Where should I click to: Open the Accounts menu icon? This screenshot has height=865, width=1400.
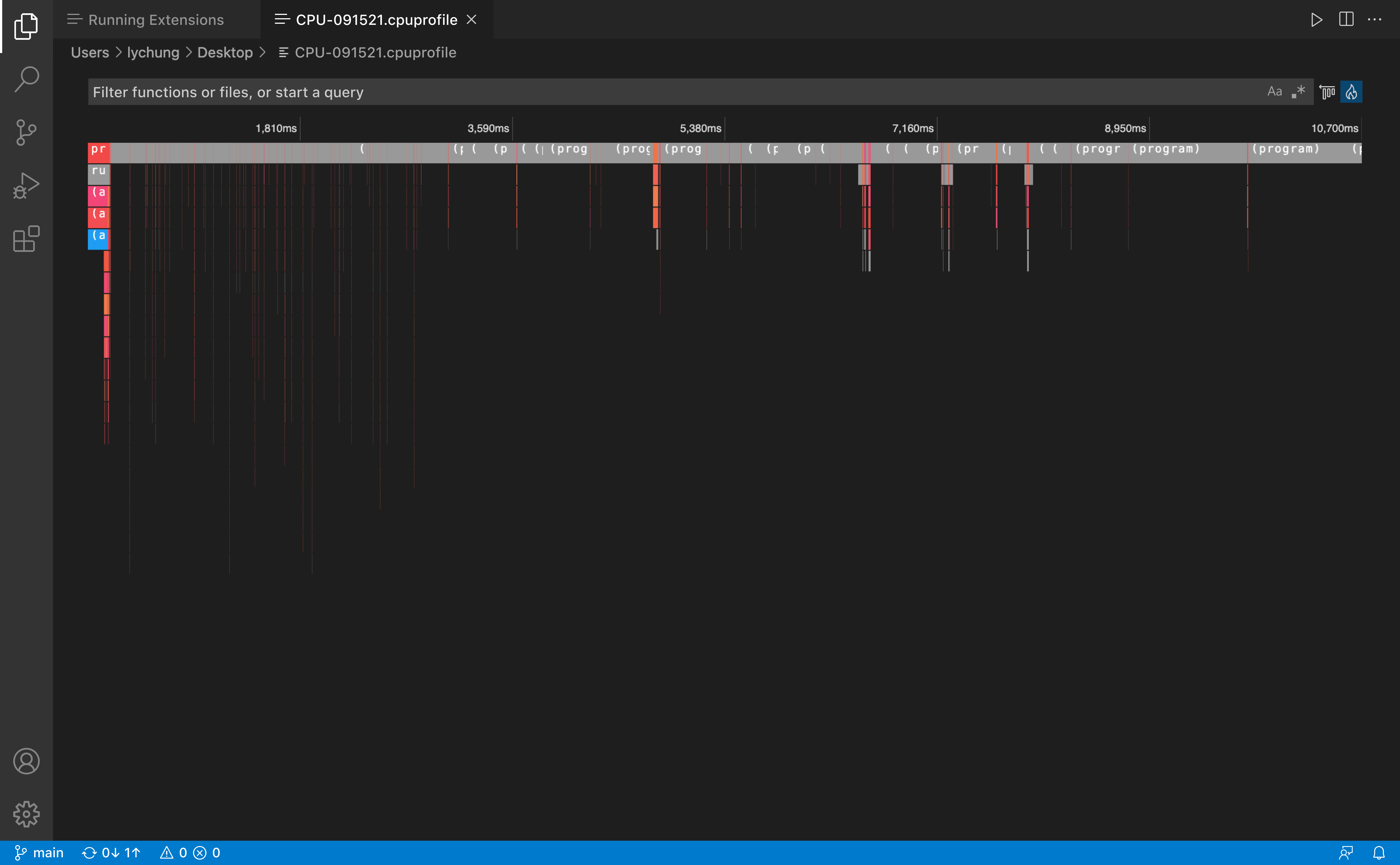point(26,761)
